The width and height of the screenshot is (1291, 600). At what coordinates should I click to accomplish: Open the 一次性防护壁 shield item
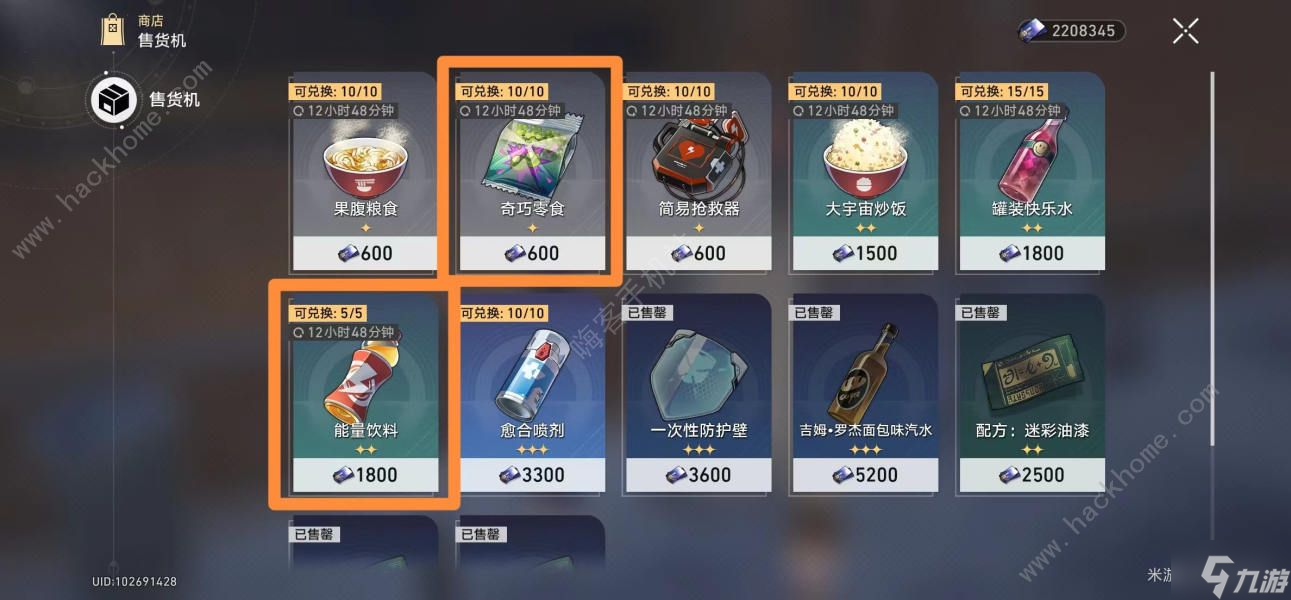coord(698,393)
